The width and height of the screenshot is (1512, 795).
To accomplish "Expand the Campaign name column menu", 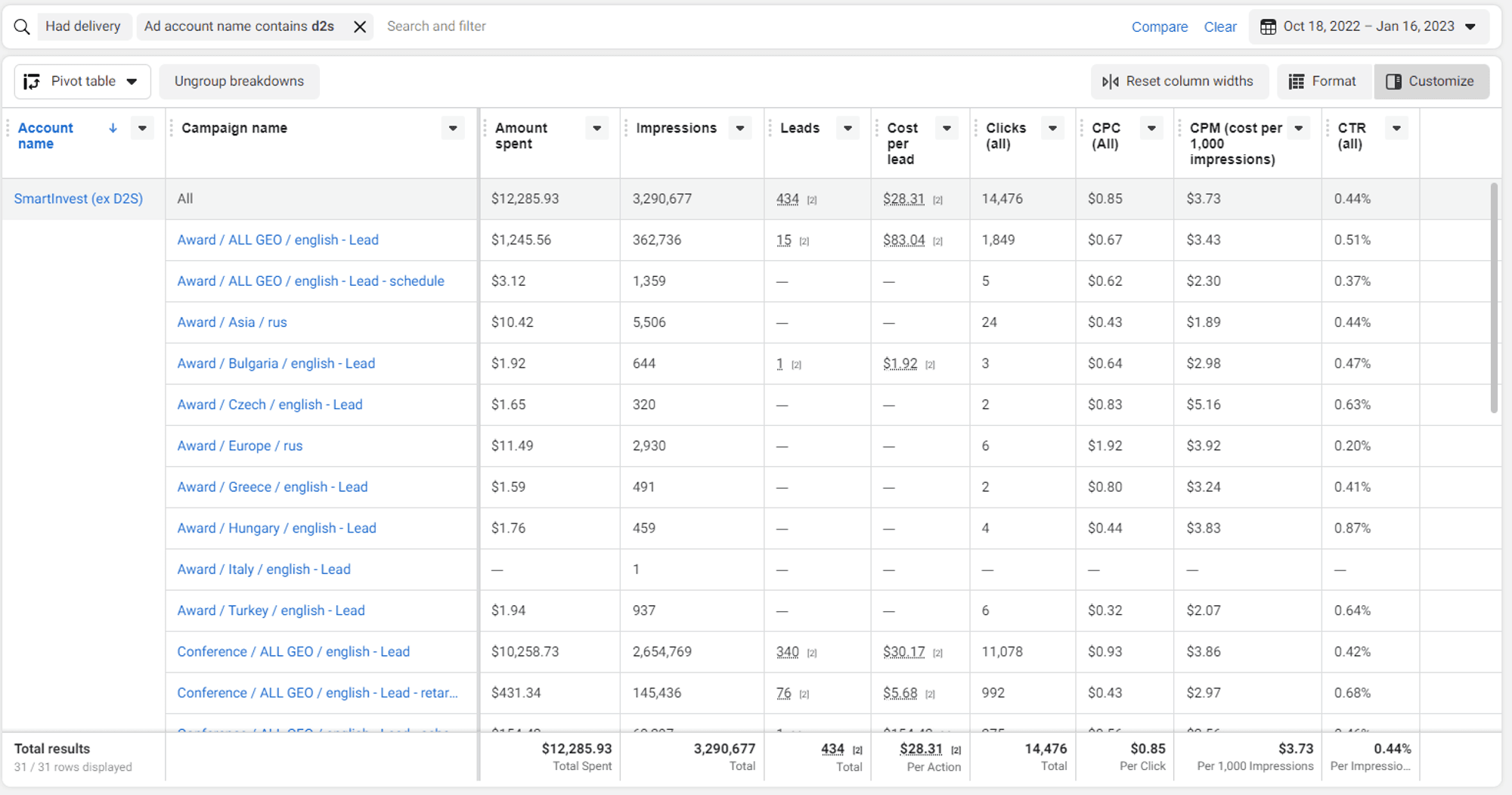I will click(452, 129).
